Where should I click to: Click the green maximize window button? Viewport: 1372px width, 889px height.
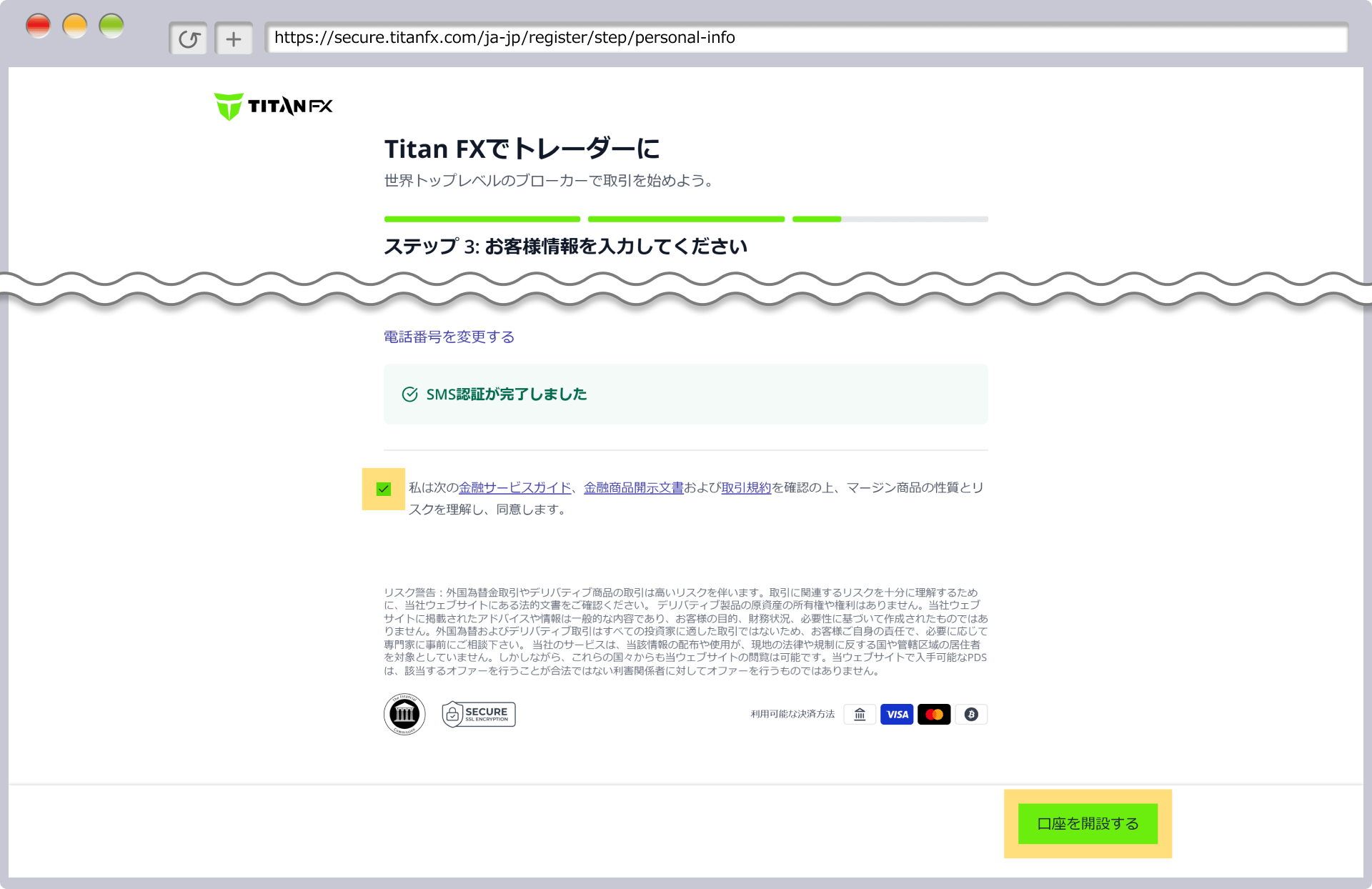[111, 26]
